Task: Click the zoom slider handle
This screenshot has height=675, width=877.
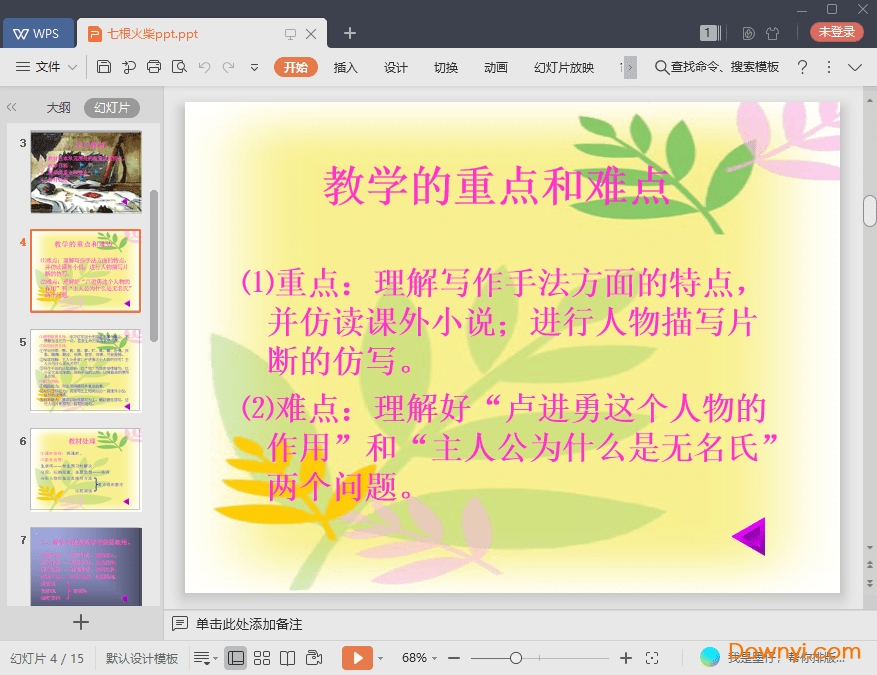Action: (516, 657)
